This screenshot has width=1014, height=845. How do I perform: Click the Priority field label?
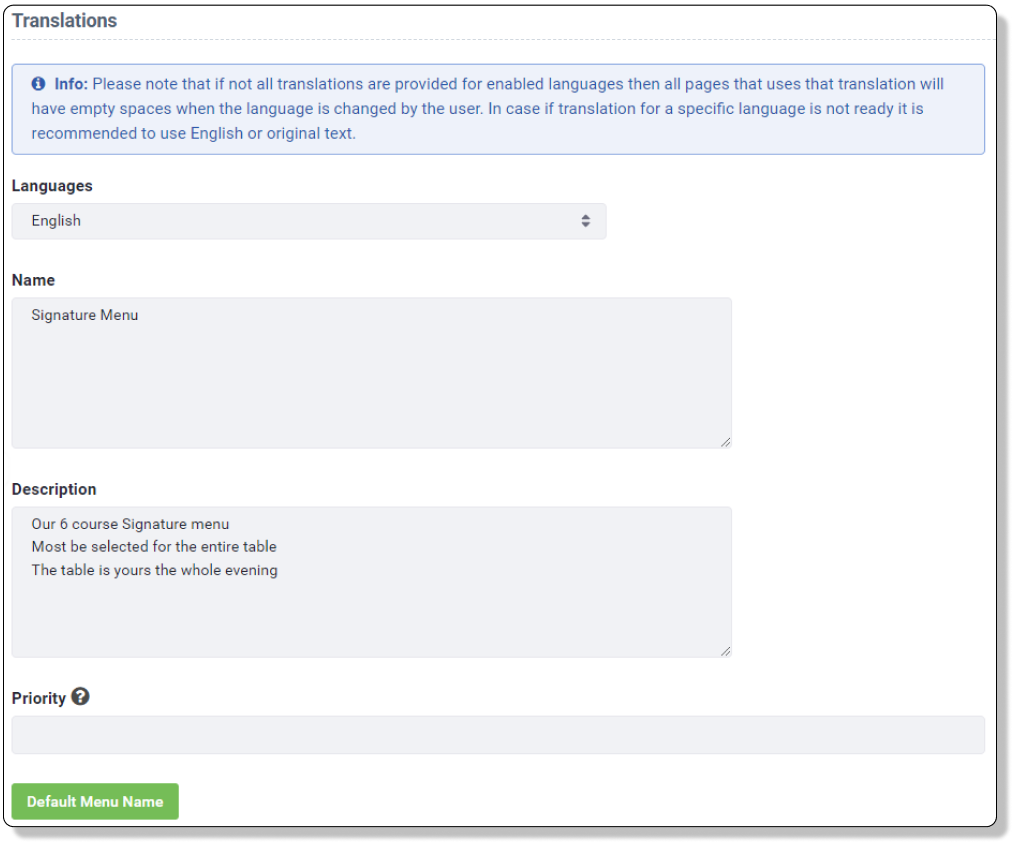(39, 698)
